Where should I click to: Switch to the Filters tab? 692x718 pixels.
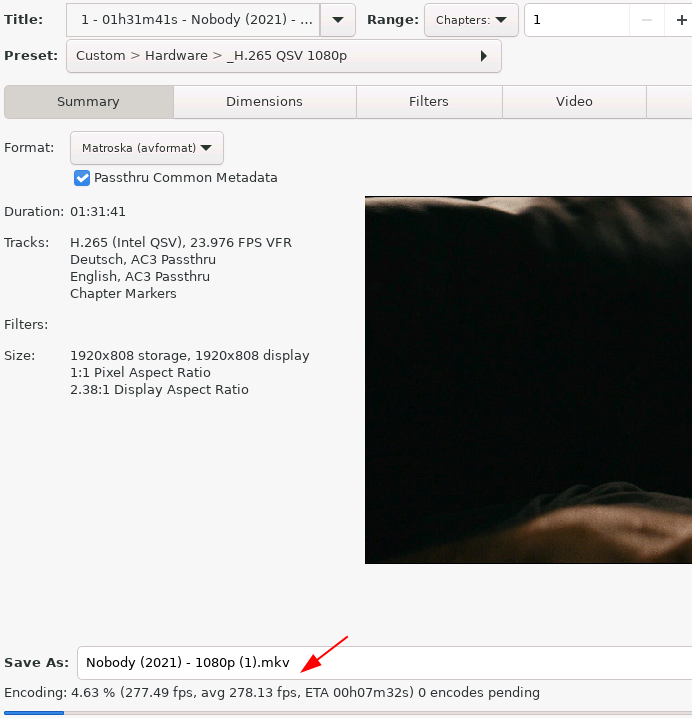click(429, 102)
